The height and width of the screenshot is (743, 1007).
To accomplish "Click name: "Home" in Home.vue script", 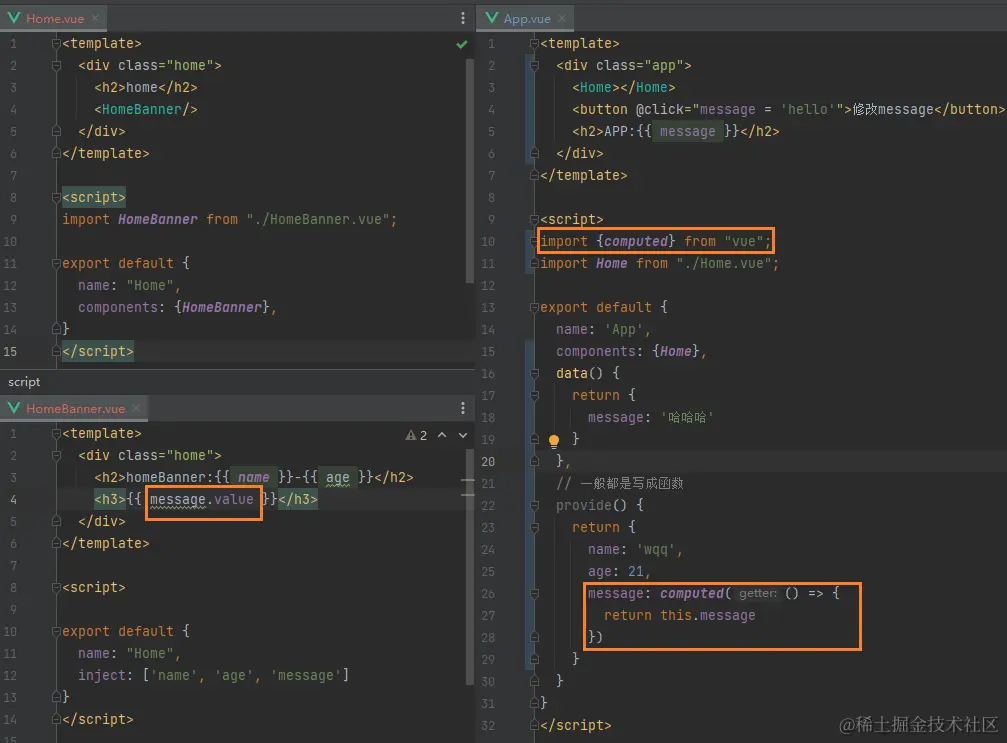I will (x=129, y=286).
